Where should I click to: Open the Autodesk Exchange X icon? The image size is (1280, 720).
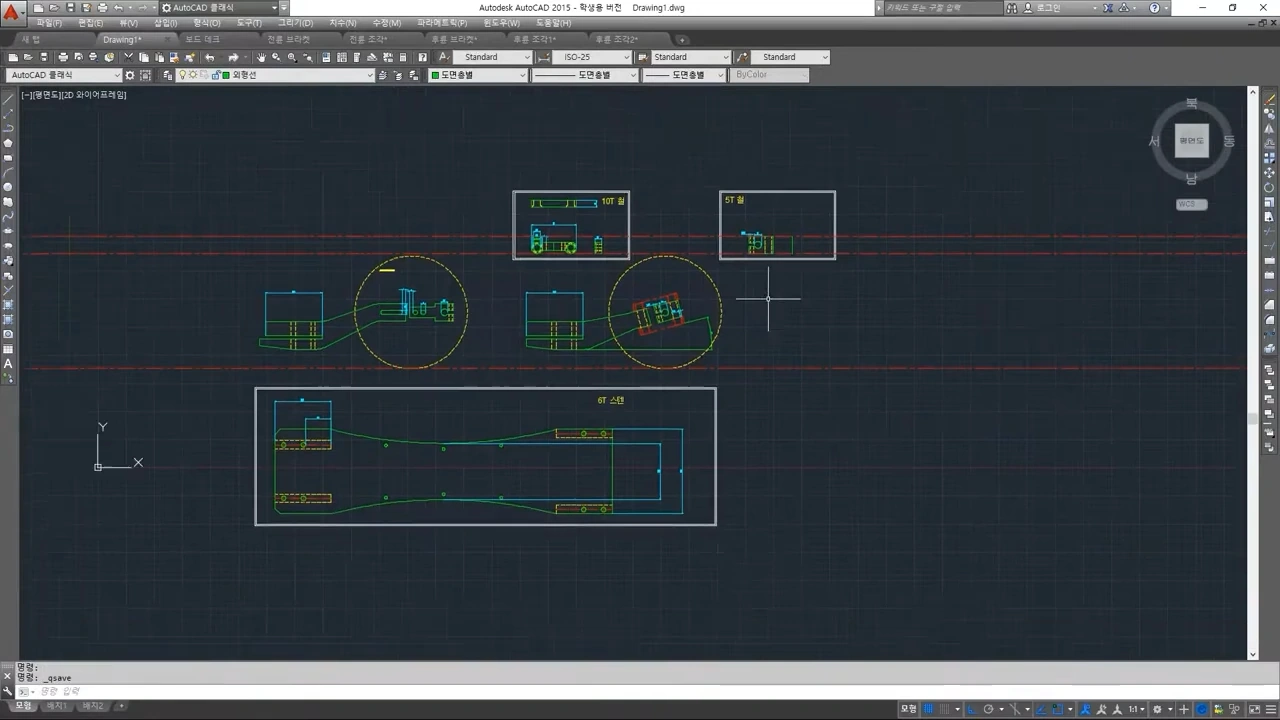click(1108, 8)
